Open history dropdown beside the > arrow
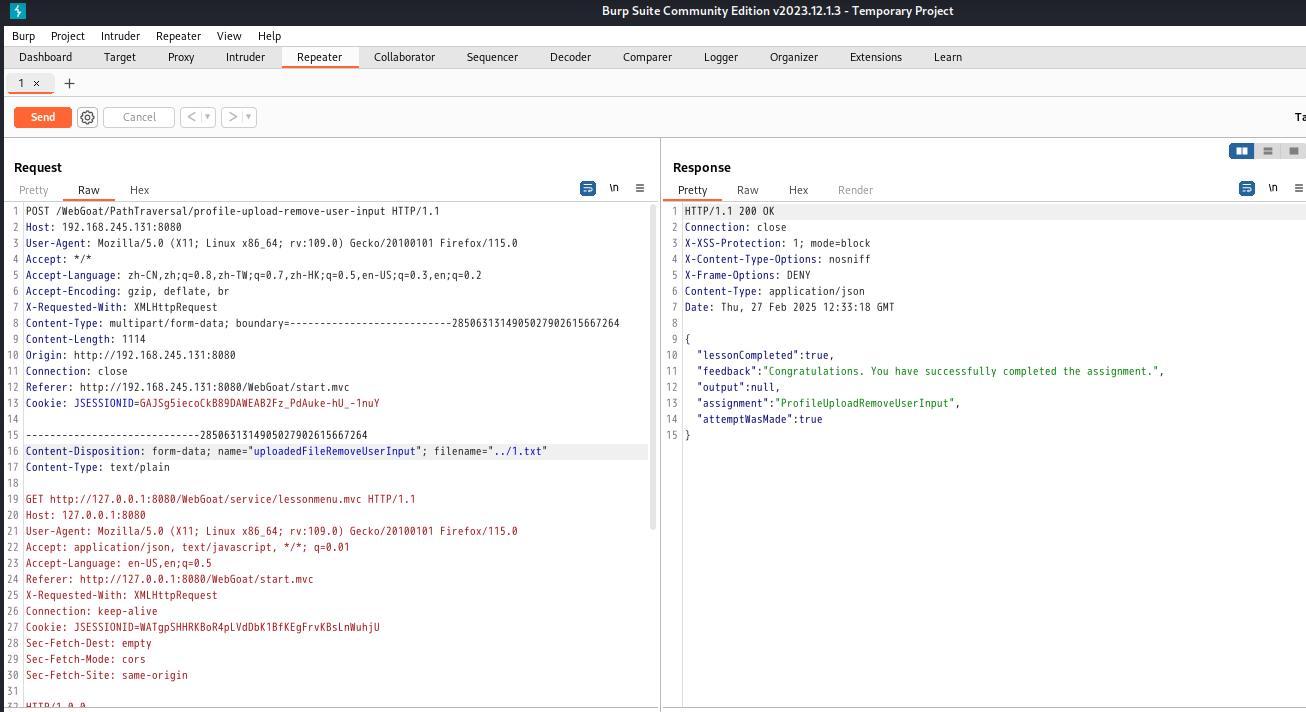The height and width of the screenshot is (712, 1306). point(249,117)
